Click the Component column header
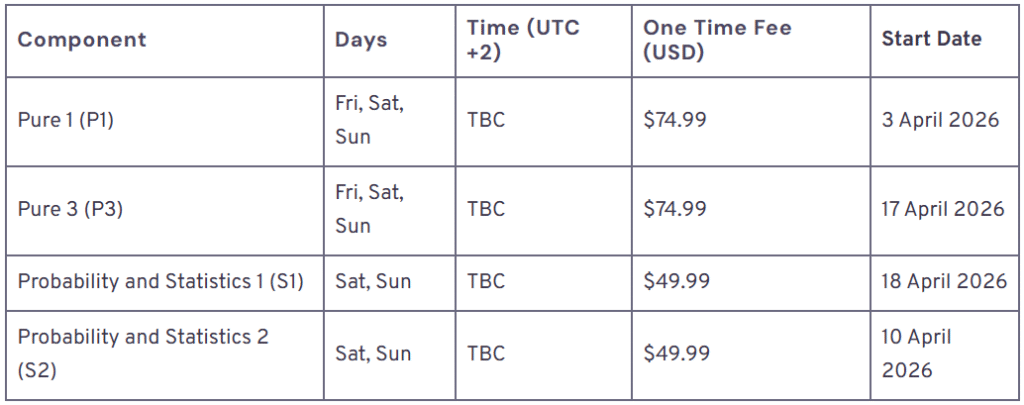The width and height of the screenshot is (1024, 405). pyautogui.click(x=82, y=40)
